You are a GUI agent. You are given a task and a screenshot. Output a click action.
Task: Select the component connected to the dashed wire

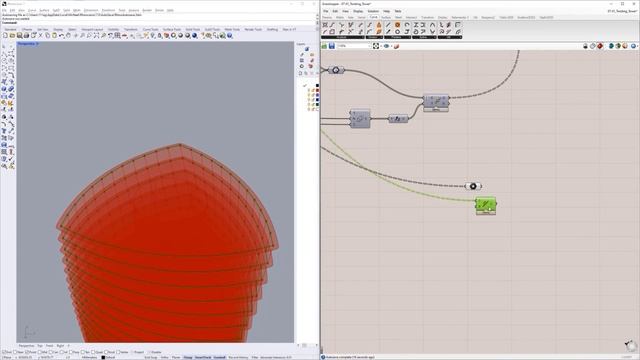point(436,102)
